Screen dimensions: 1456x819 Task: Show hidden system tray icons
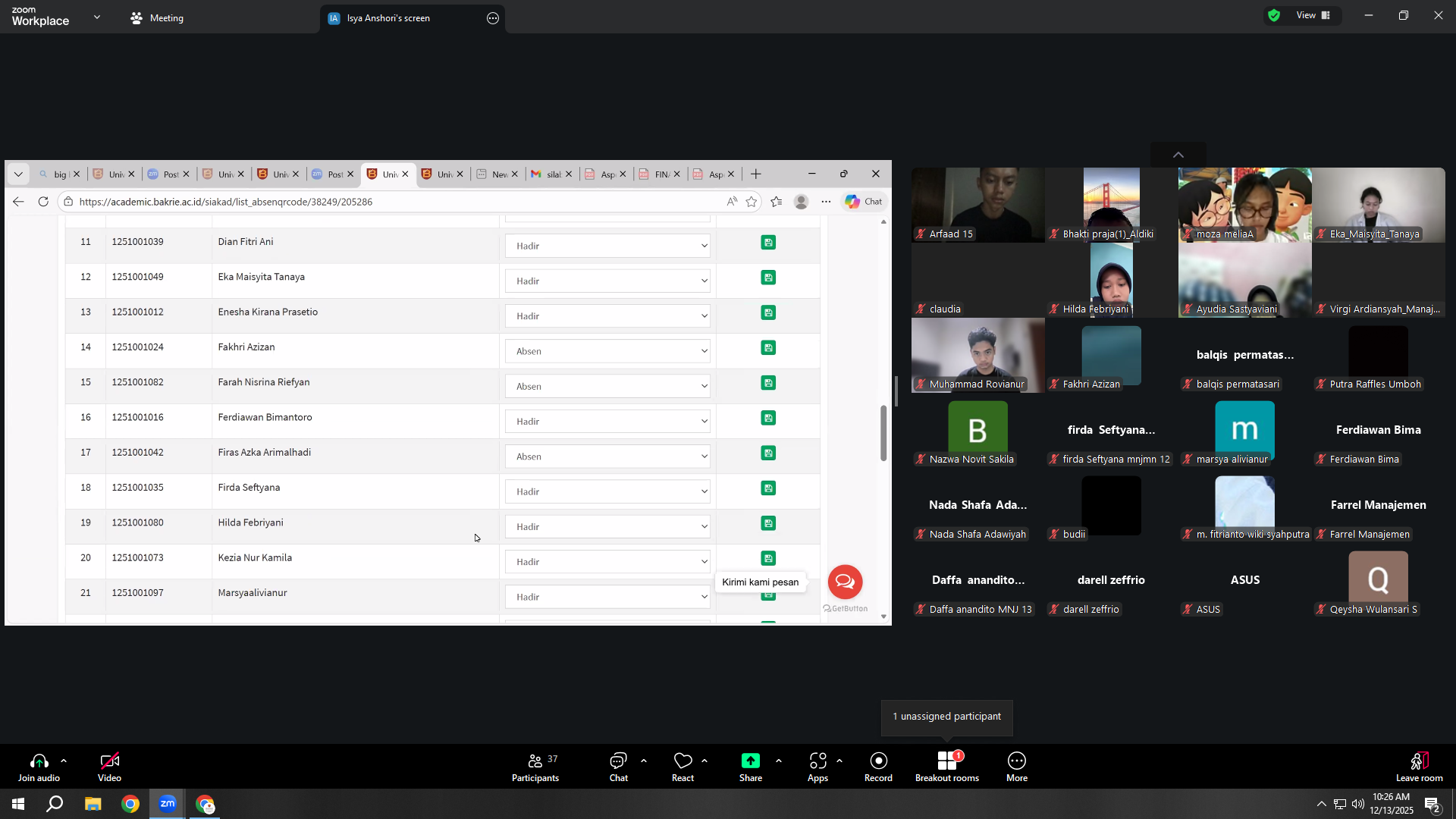click(x=1322, y=804)
